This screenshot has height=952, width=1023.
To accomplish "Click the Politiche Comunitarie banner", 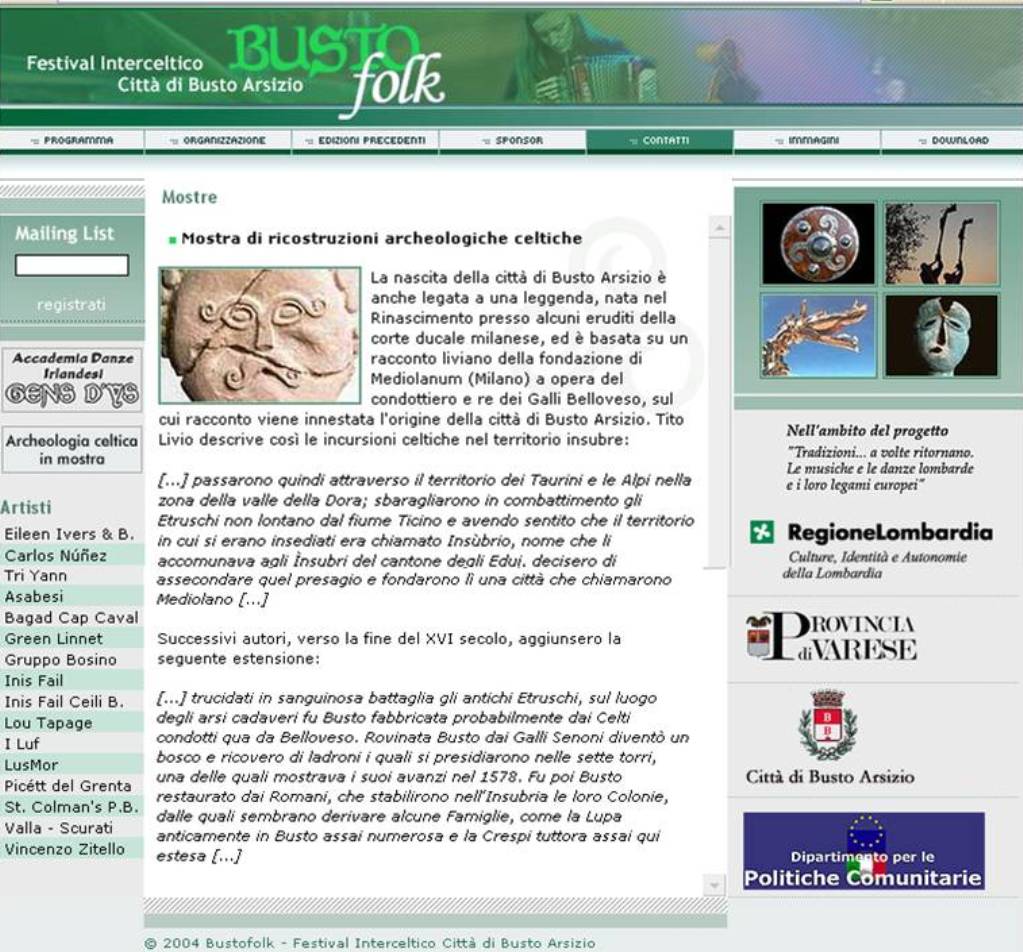I will (864, 851).
